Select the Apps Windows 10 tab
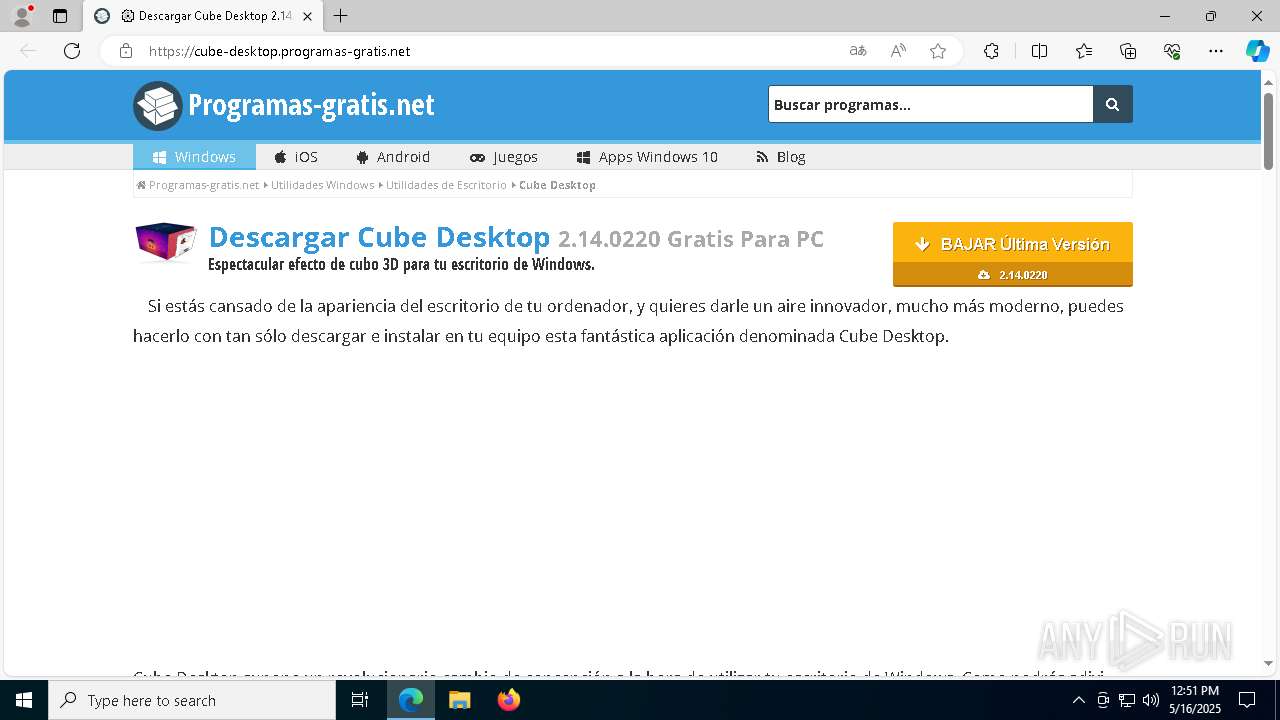The image size is (1280, 720). [647, 157]
